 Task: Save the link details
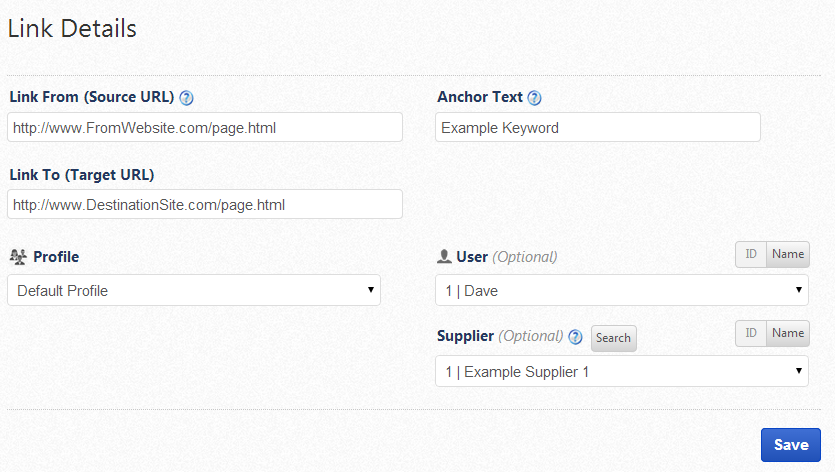coord(790,445)
